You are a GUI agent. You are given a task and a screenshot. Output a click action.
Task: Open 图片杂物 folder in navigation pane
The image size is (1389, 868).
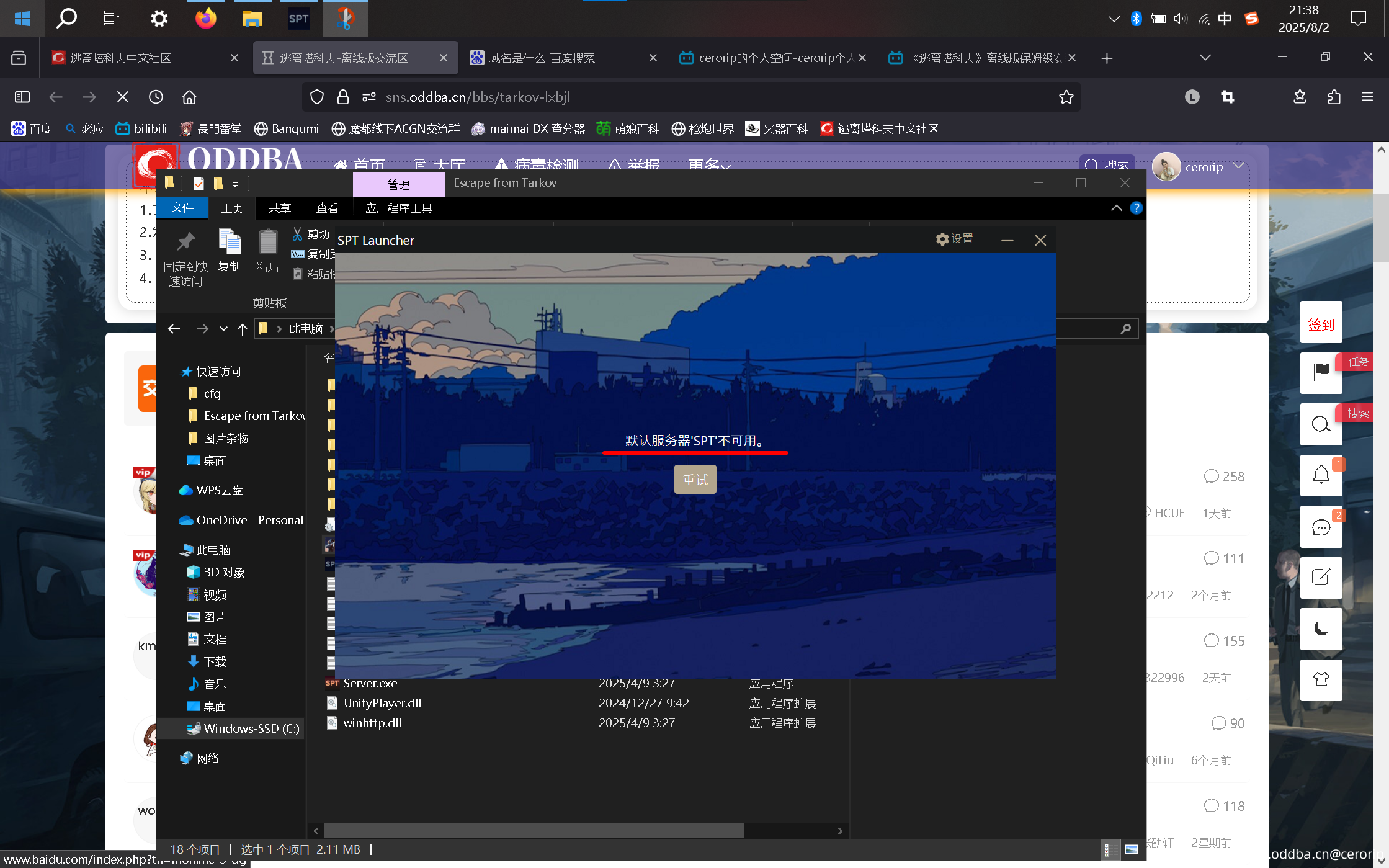pos(218,438)
